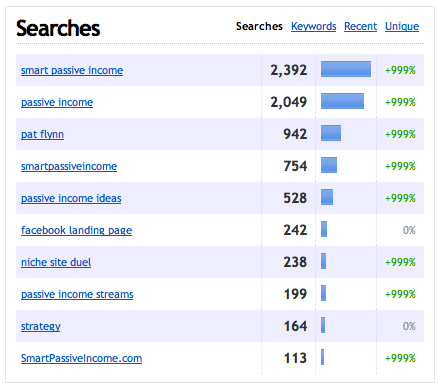Click the 199 search count
The image size is (442, 390).
coord(295,294)
